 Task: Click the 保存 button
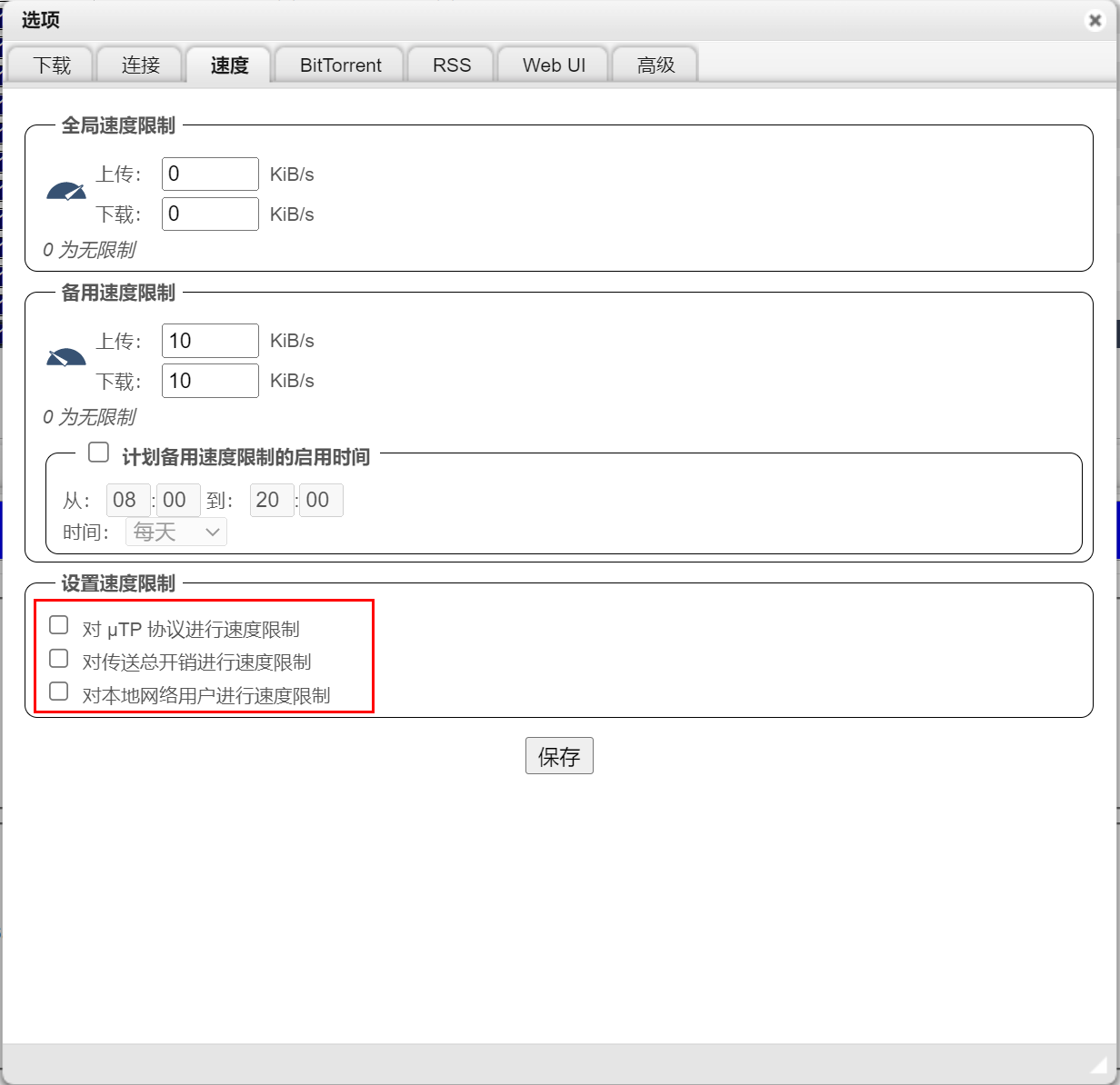coord(559,756)
